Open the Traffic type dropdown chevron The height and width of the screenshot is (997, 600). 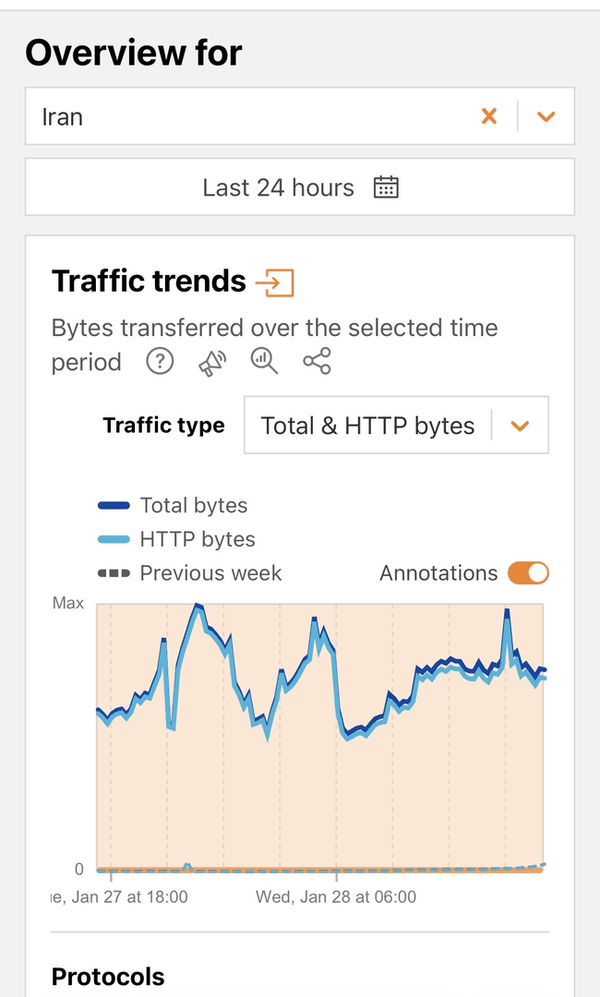tap(519, 426)
